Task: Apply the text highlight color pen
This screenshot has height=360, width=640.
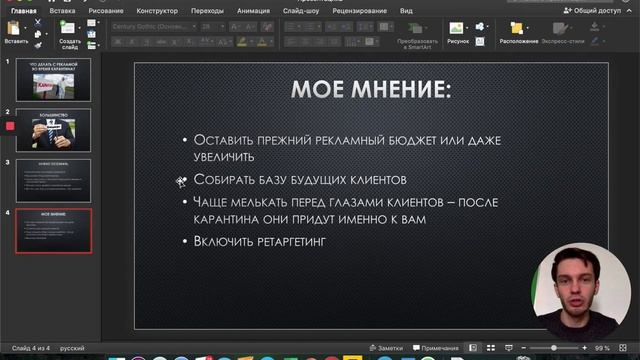Action: tap(242, 42)
